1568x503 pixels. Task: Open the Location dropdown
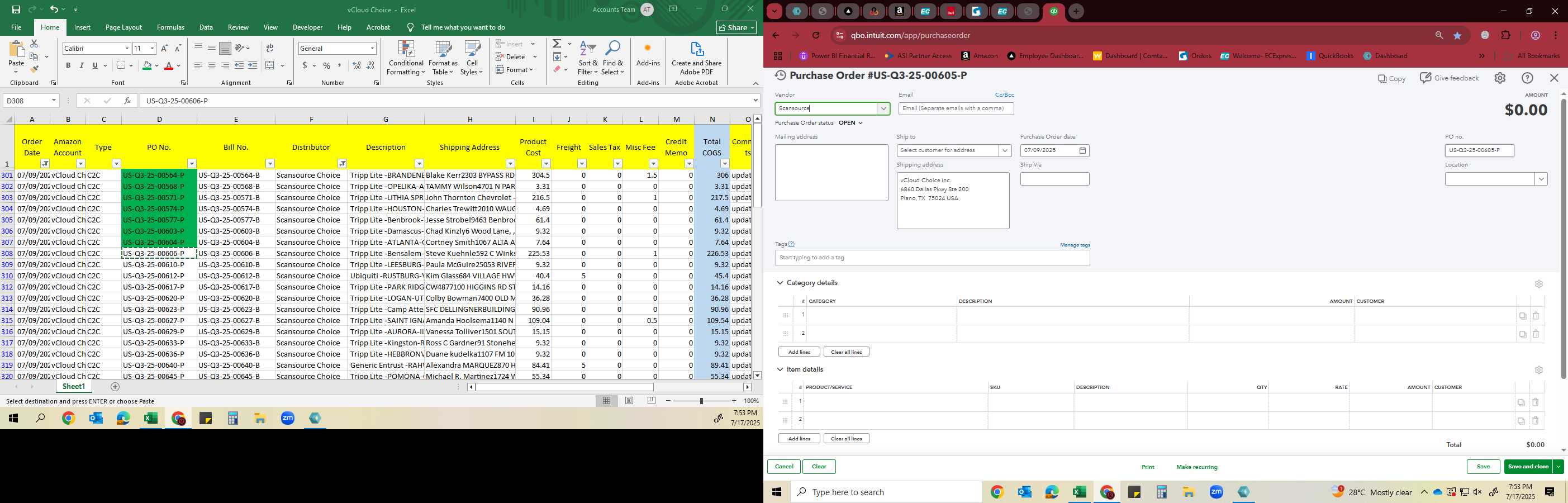click(1541, 179)
